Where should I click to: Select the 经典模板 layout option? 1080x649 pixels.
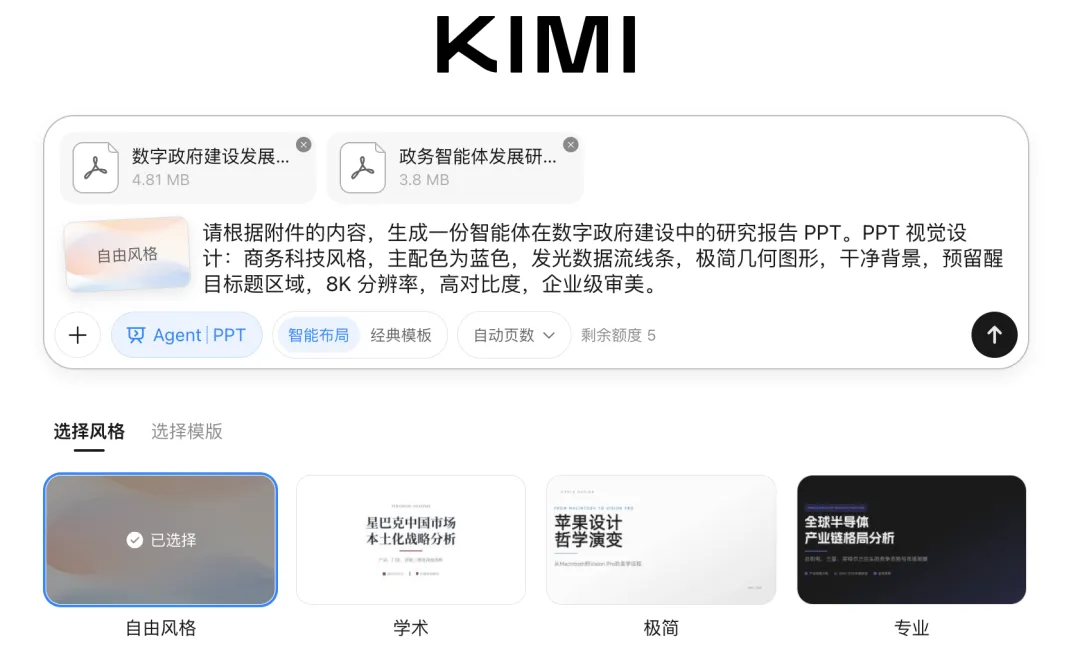click(401, 335)
